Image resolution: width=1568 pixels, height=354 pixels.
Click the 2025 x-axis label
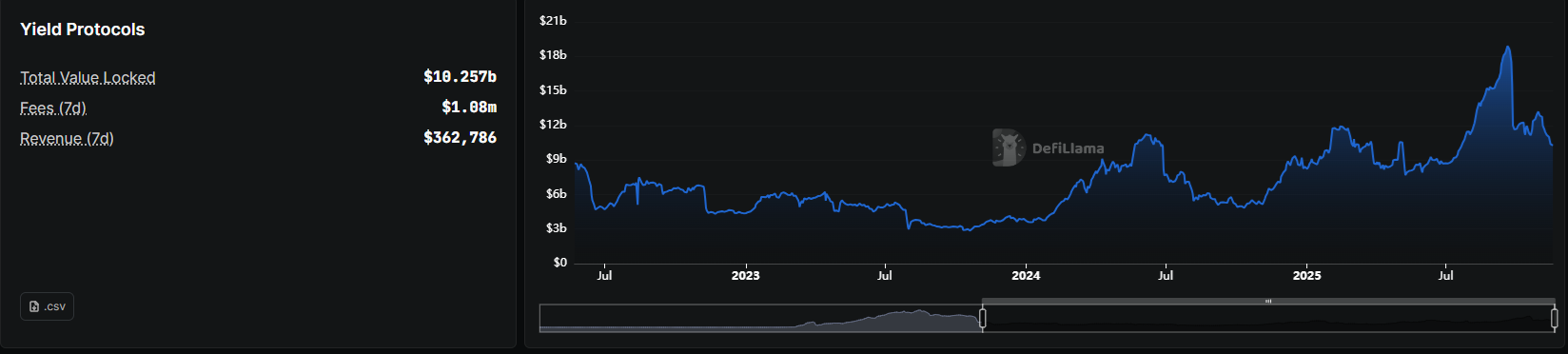[1306, 275]
